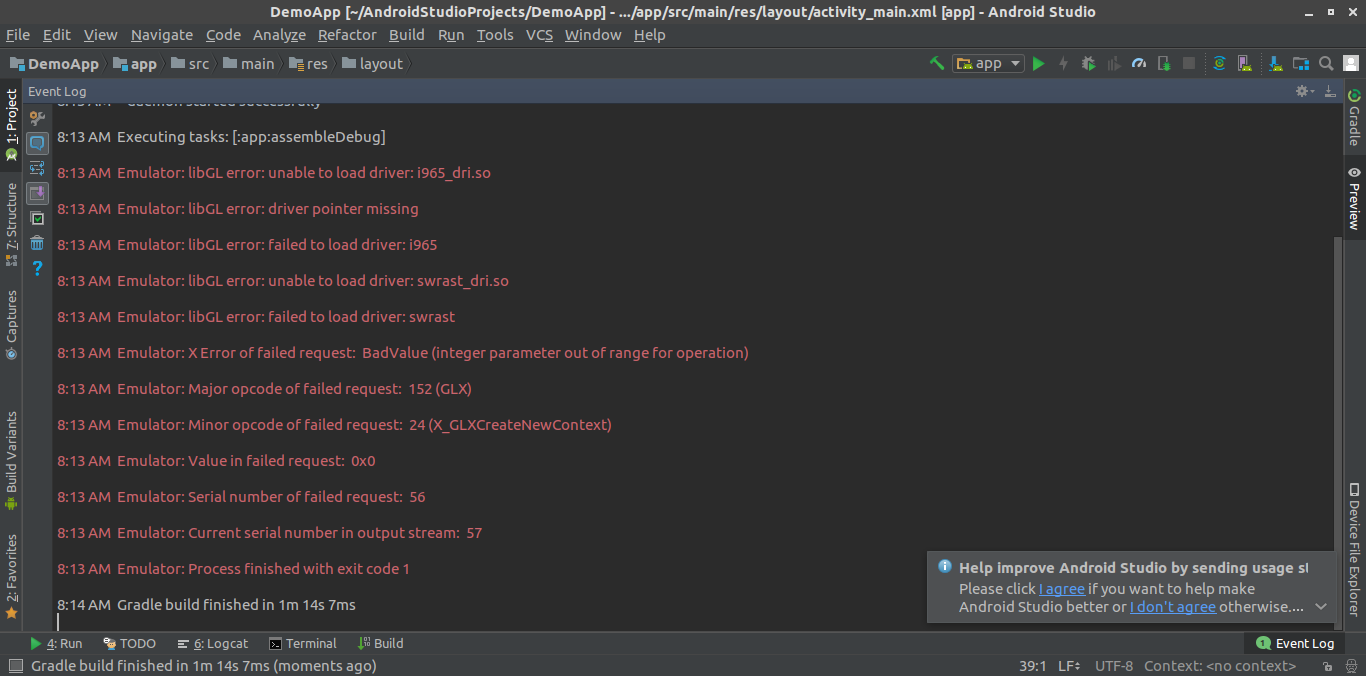Viewport: 1366px width, 676px height.
Task: Clear all with the trash icon
Action: 37,243
